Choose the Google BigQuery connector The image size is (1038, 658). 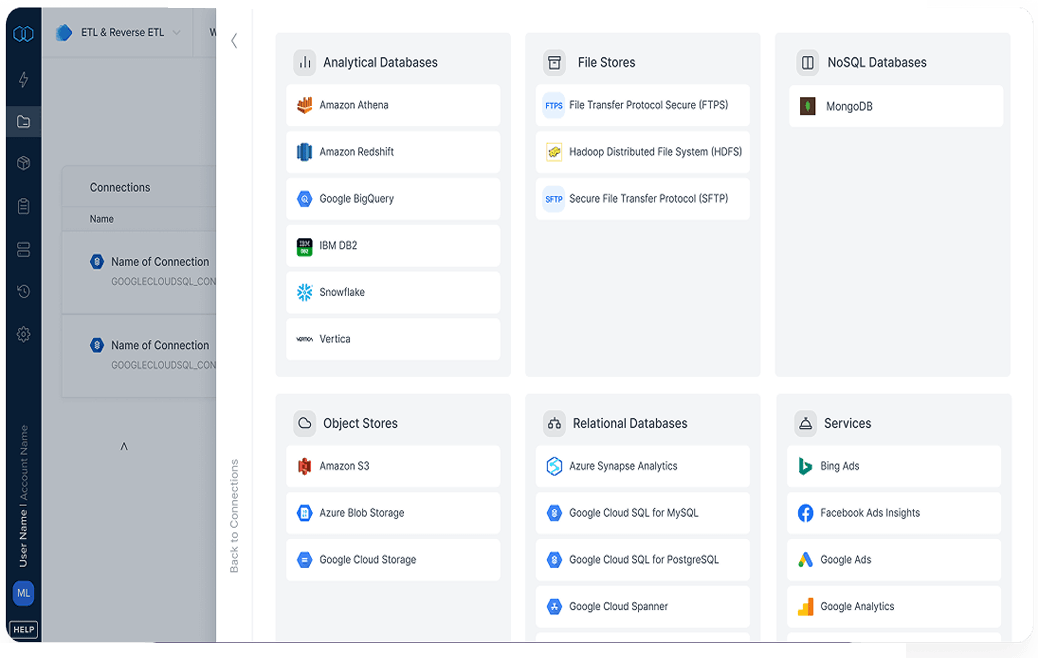point(393,199)
